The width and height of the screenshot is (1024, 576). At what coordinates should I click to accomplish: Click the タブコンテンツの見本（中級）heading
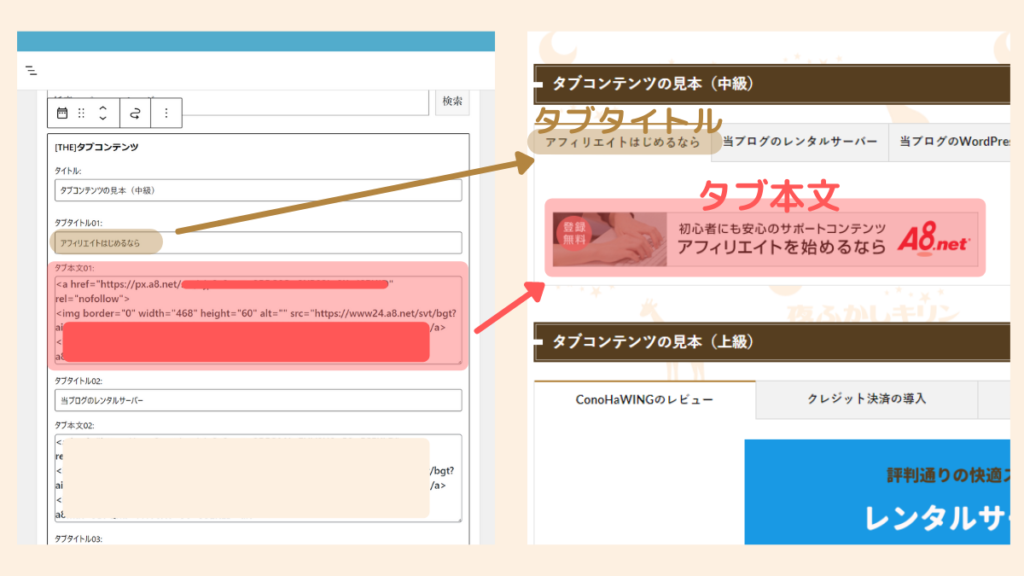772,84
